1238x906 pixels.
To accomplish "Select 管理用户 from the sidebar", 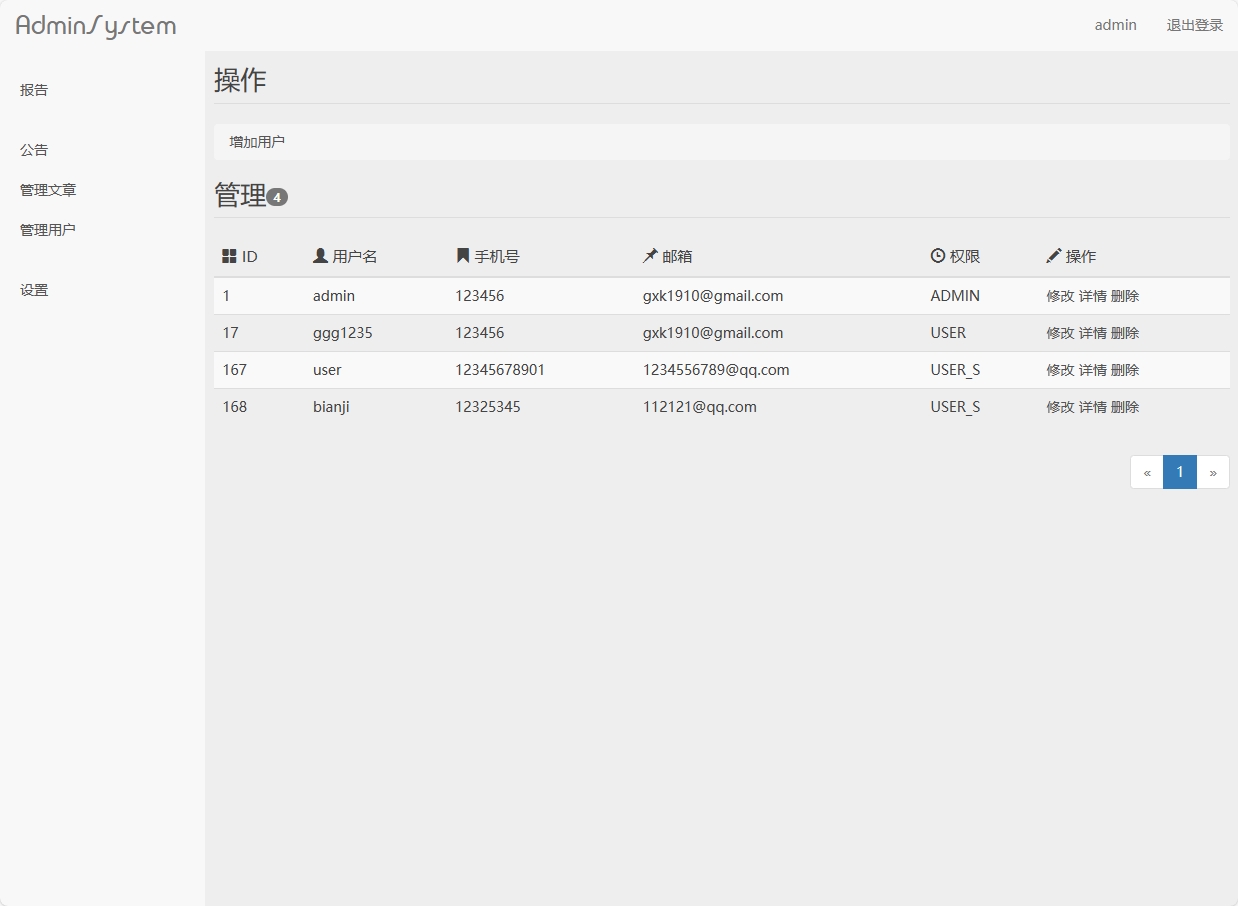I will click(47, 229).
